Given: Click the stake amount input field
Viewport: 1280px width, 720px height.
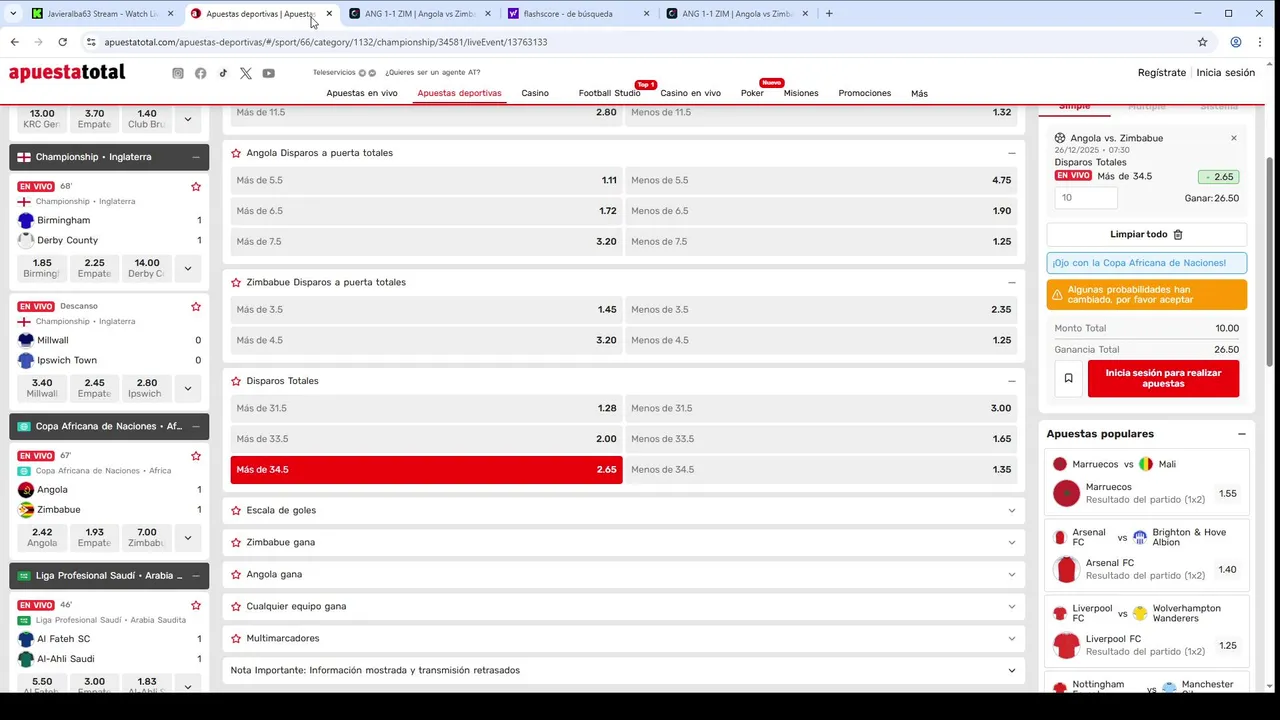Looking at the screenshot, I should 1086,198.
